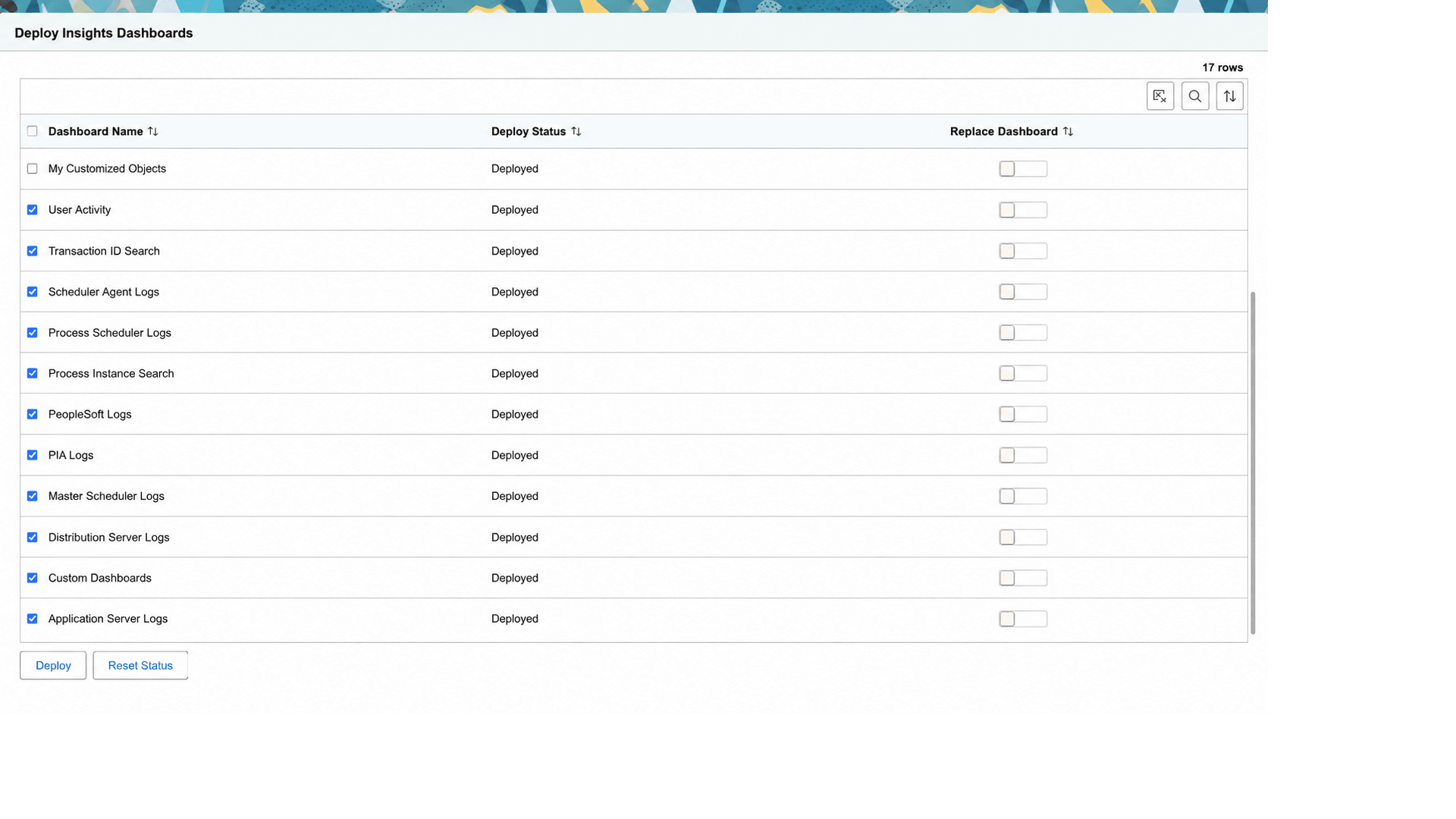Image resolution: width=1456 pixels, height=819 pixels.
Task: Uncheck the Process Instance Search checkbox
Action: 32,373
